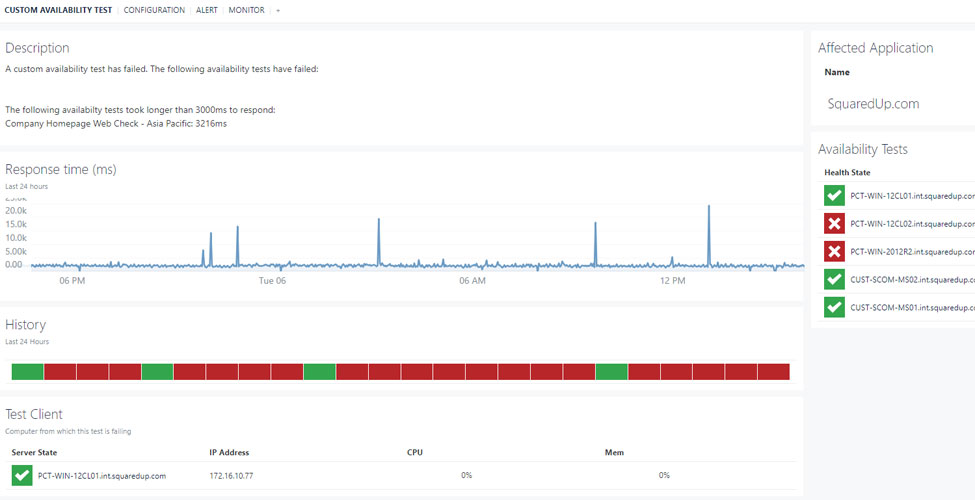
Task: Select green check icon for CUST-SCOM-MS02
Action: (834, 280)
